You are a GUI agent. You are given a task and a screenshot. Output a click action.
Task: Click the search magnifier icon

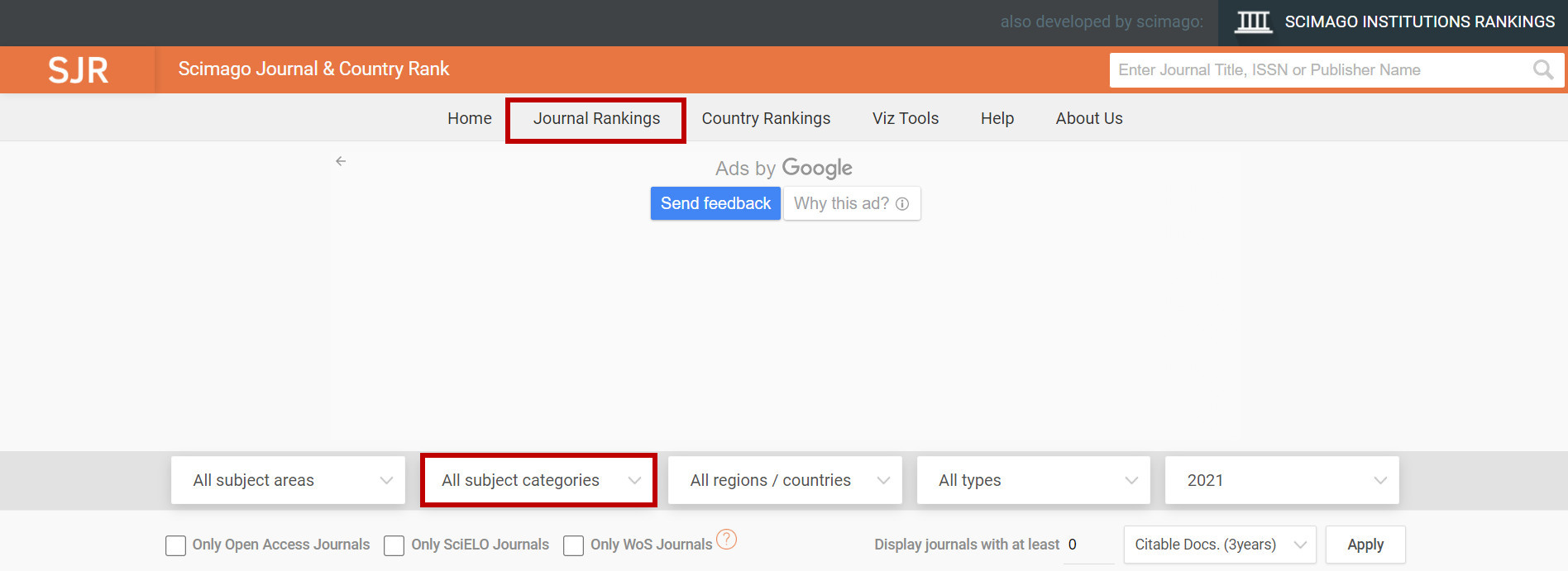[1543, 70]
